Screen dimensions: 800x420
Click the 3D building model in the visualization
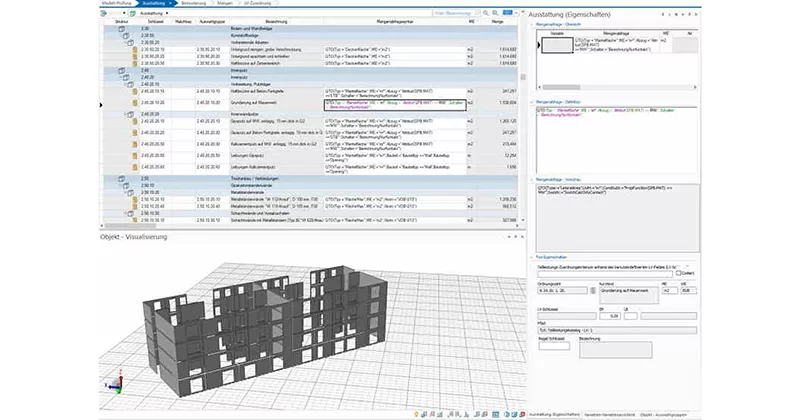click(x=265, y=329)
